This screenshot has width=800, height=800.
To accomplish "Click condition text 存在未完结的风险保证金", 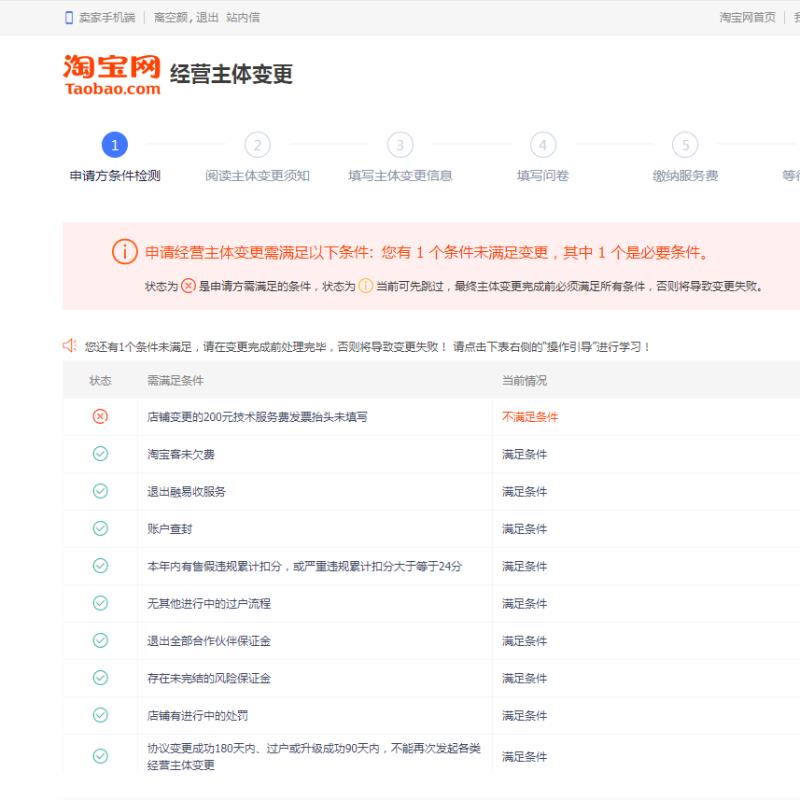I will click(x=209, y=678).
